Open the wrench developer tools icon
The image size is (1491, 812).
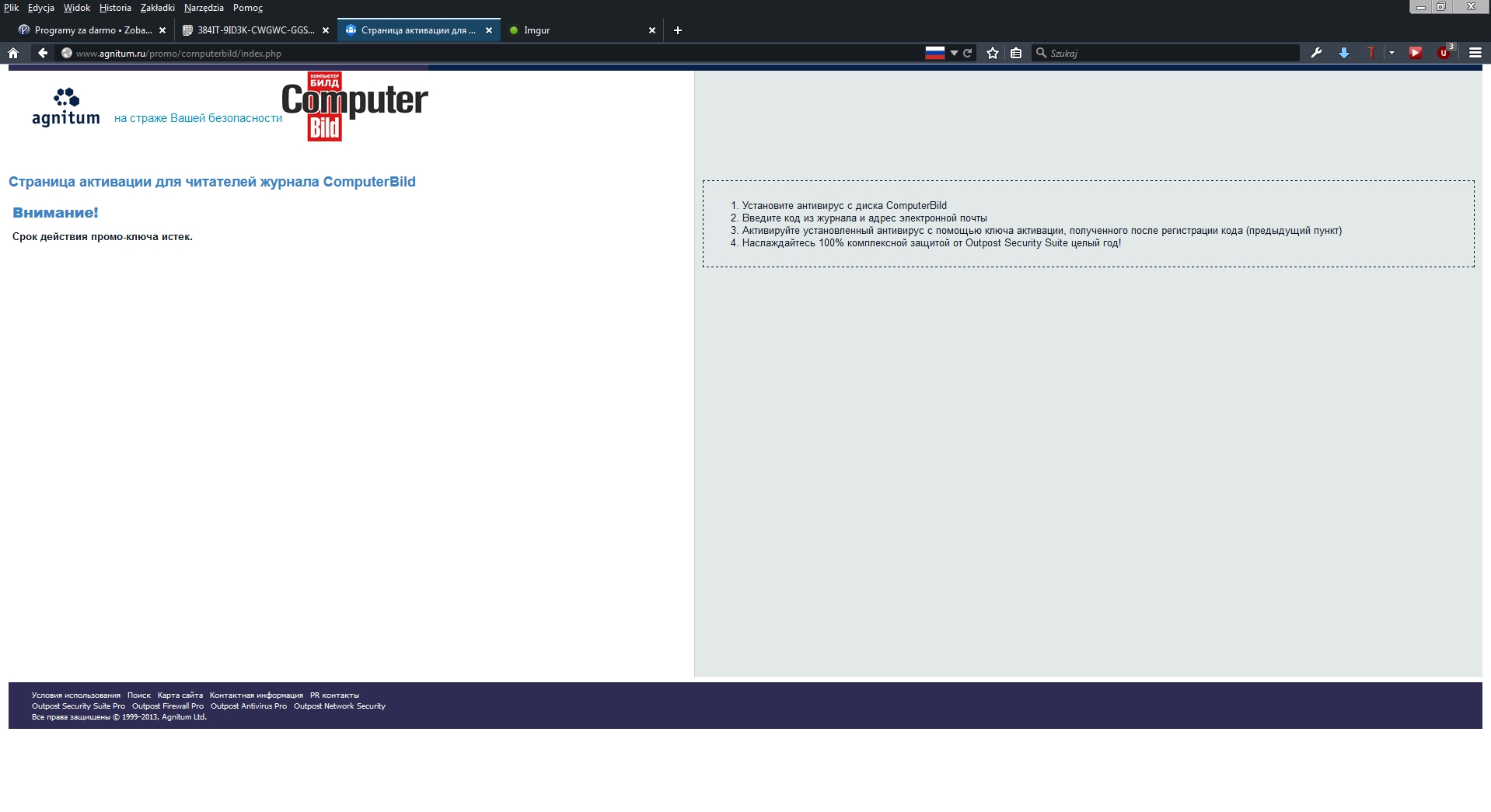(x=1316, y=53)
